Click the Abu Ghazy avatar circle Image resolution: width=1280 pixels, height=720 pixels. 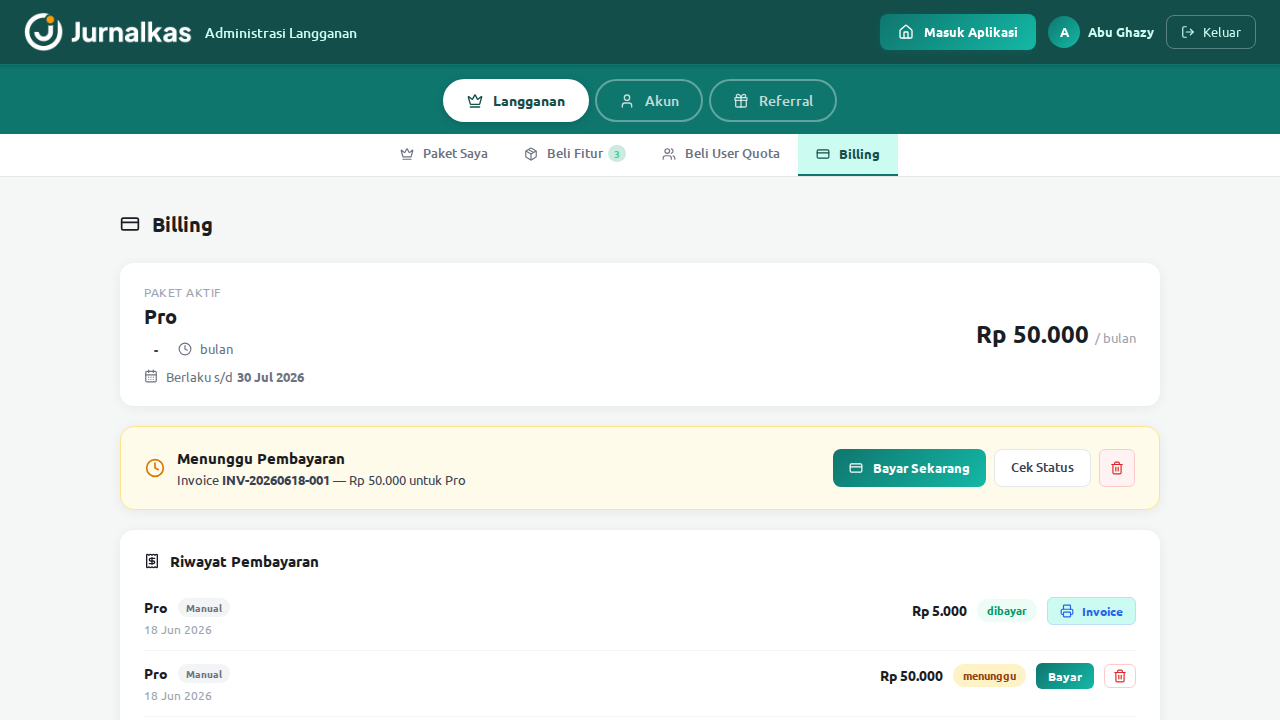coord(1064,32)
